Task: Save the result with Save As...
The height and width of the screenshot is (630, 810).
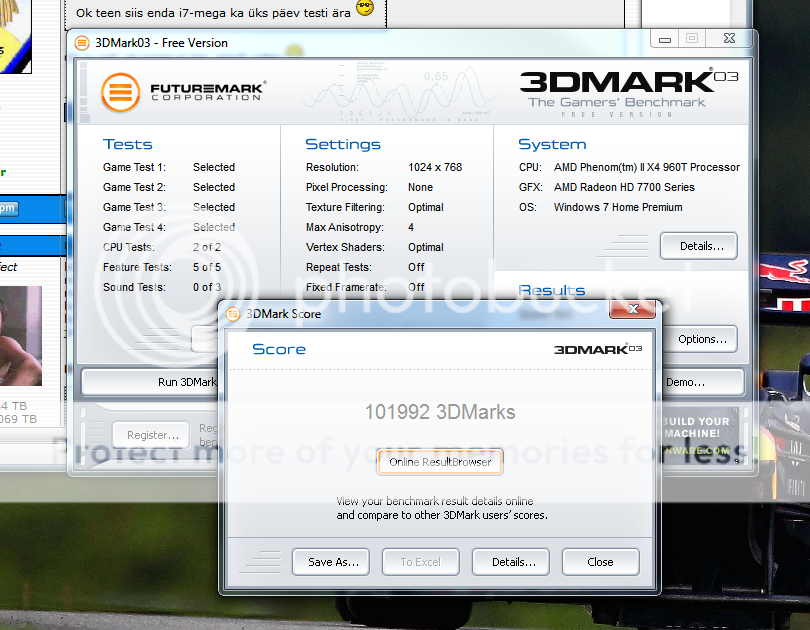Action: coord(331,562)
